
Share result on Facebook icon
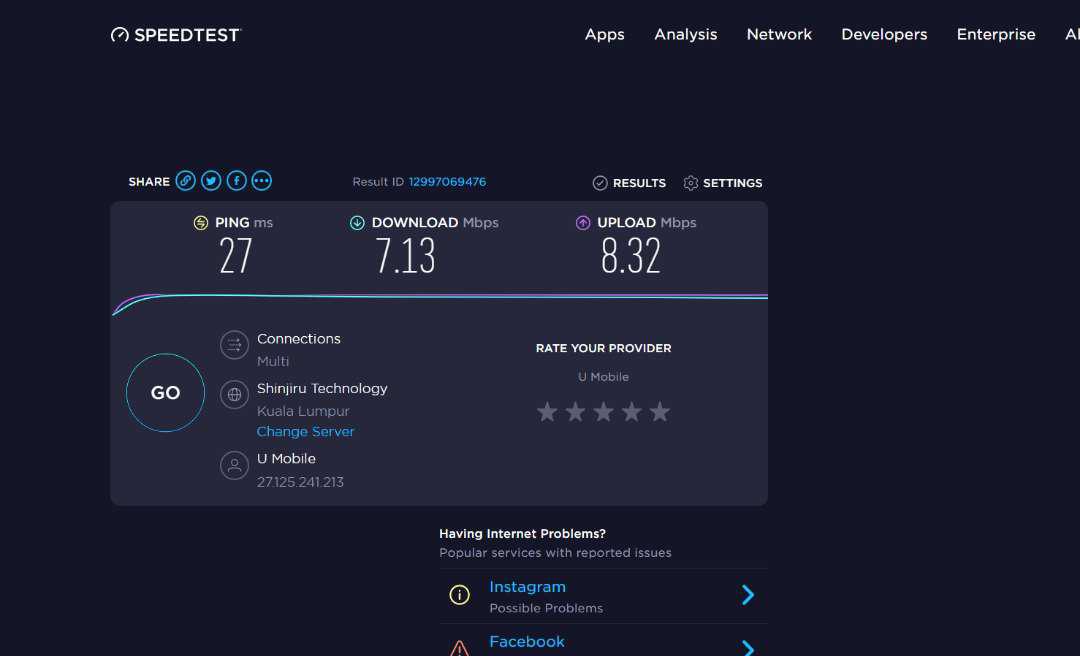tap(236, 181)
